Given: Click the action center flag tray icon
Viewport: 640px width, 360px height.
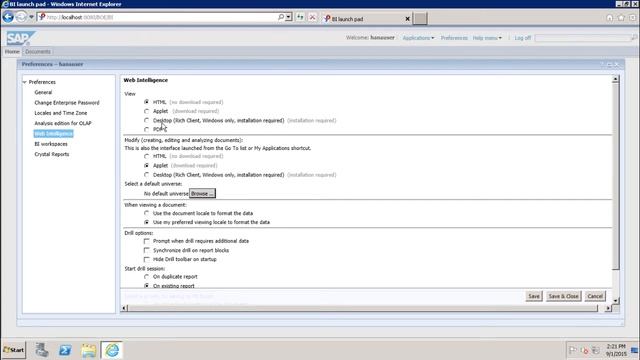Looking at the screenshot, I should coord(573,350).
